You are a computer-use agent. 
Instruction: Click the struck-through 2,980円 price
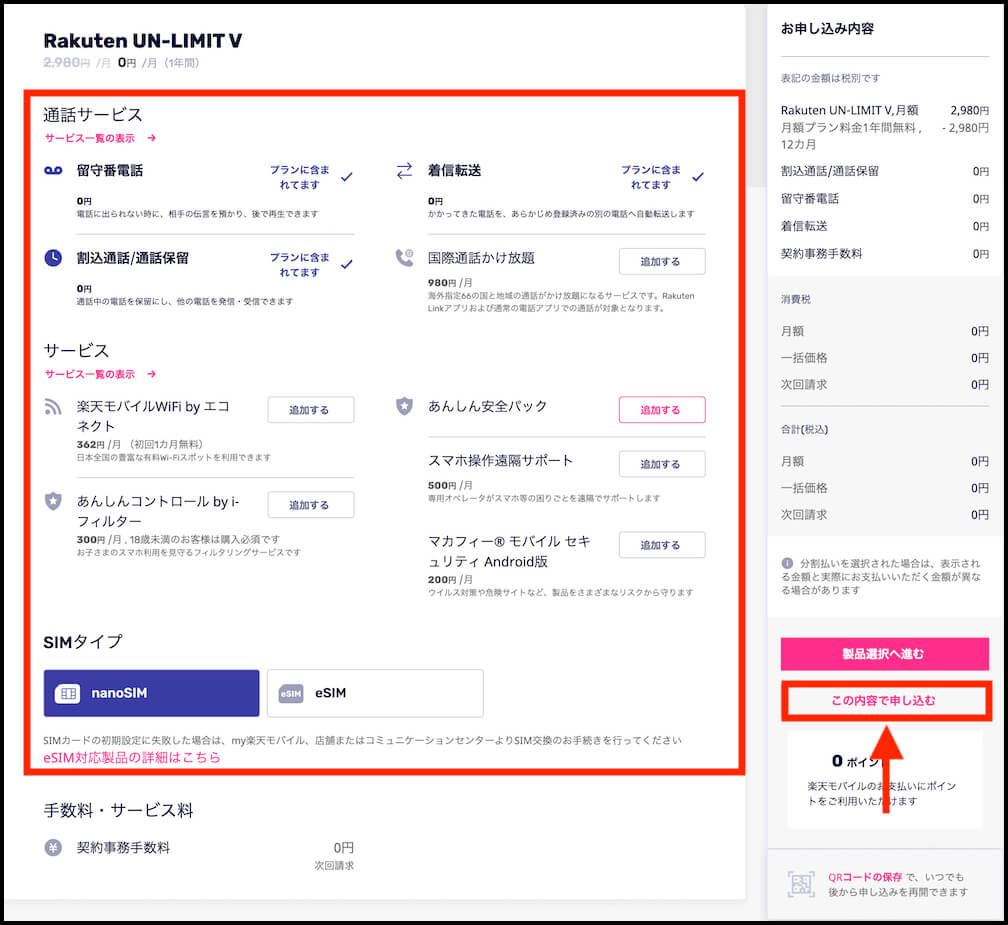[66, 62]
